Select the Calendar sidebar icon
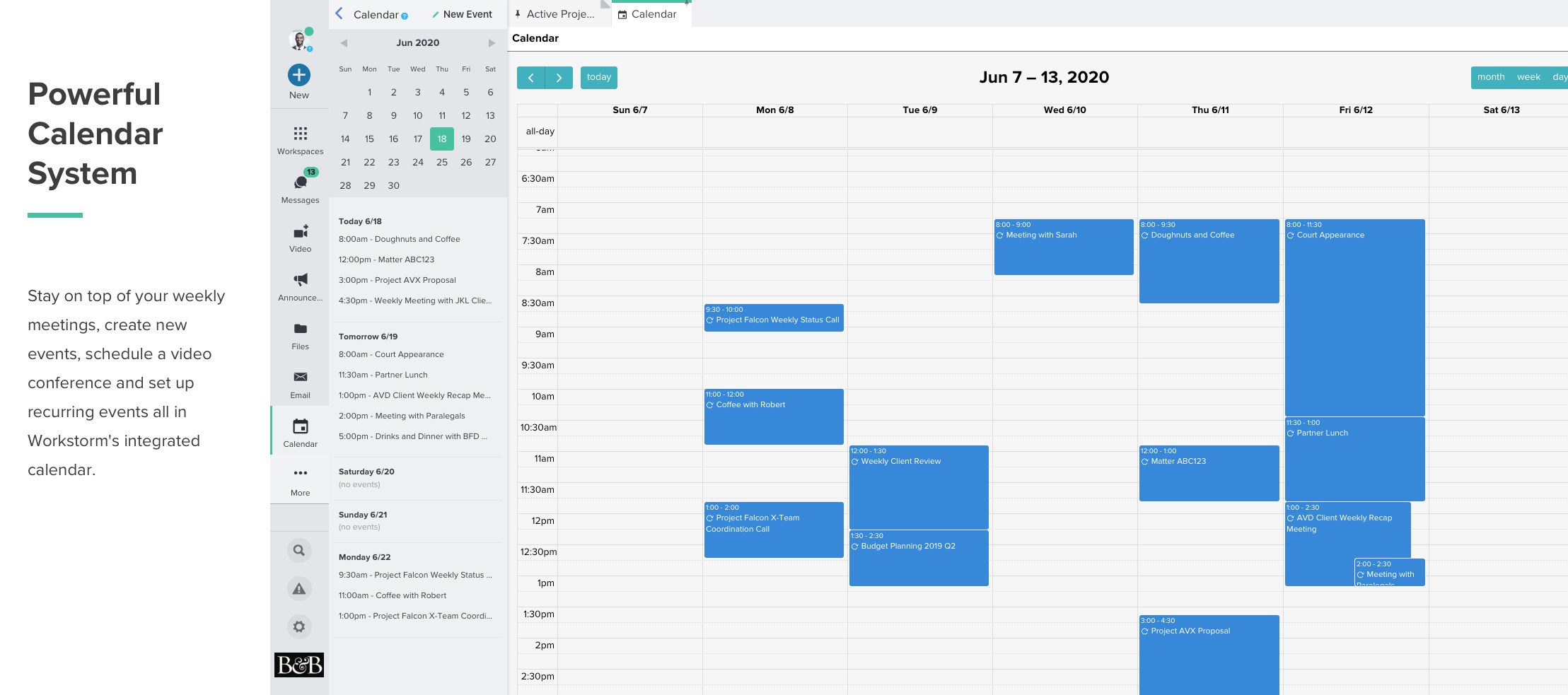The height and width of the screenshot is (695, 1568). click(300, 426)
